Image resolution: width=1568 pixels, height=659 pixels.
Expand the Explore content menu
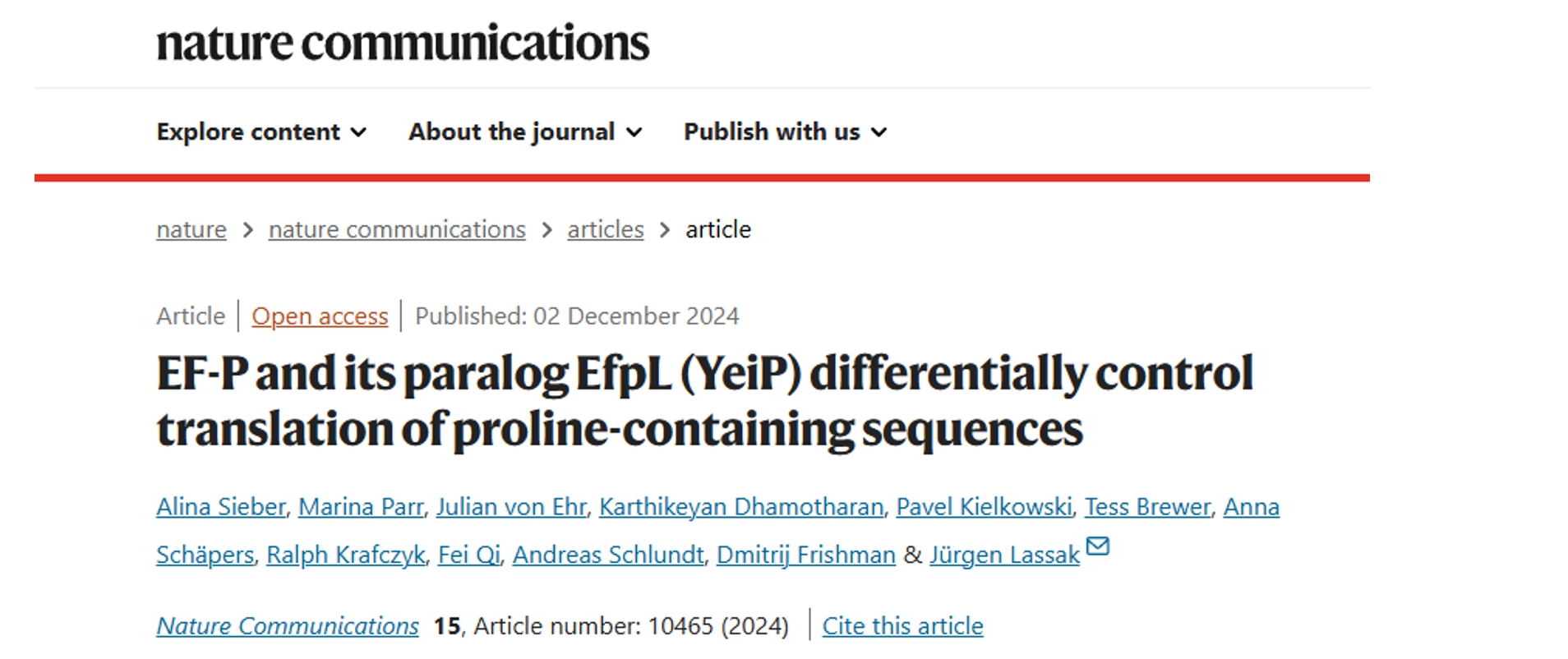point(261,131)
